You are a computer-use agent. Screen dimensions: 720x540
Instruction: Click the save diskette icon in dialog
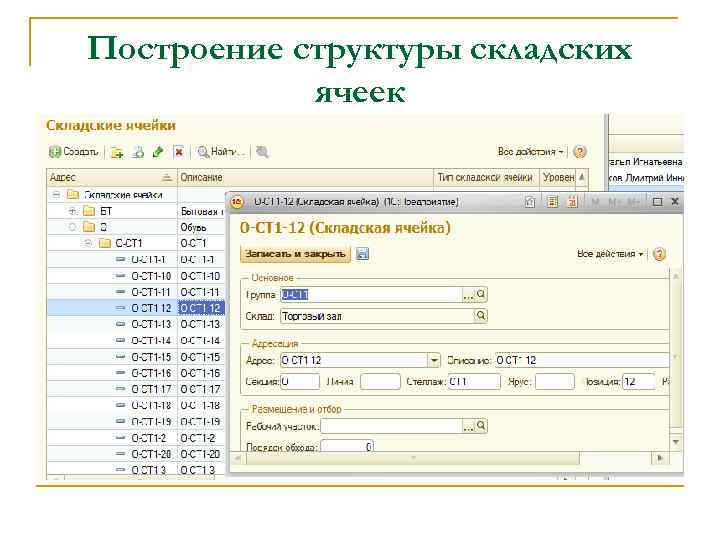363,254
